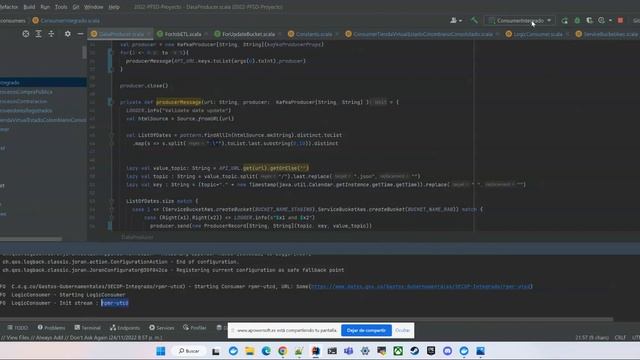Open the project panel gear settings
This screenshot has height=360, width=640.
pos(68,34)
